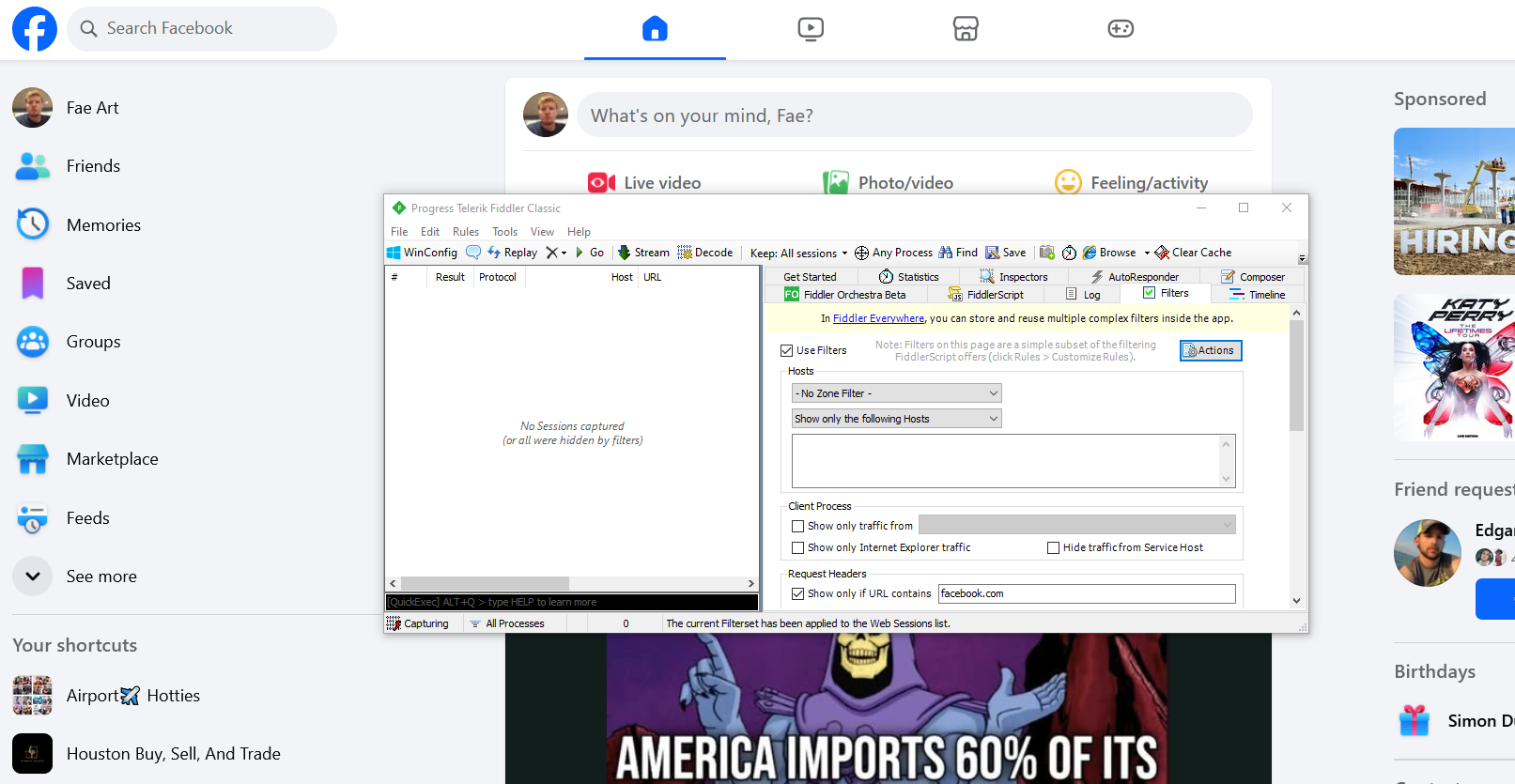This screenshot has width=1515, height=784.
Task: Open Feeds in the Facebook sidebar
Action: coord(63,518)
